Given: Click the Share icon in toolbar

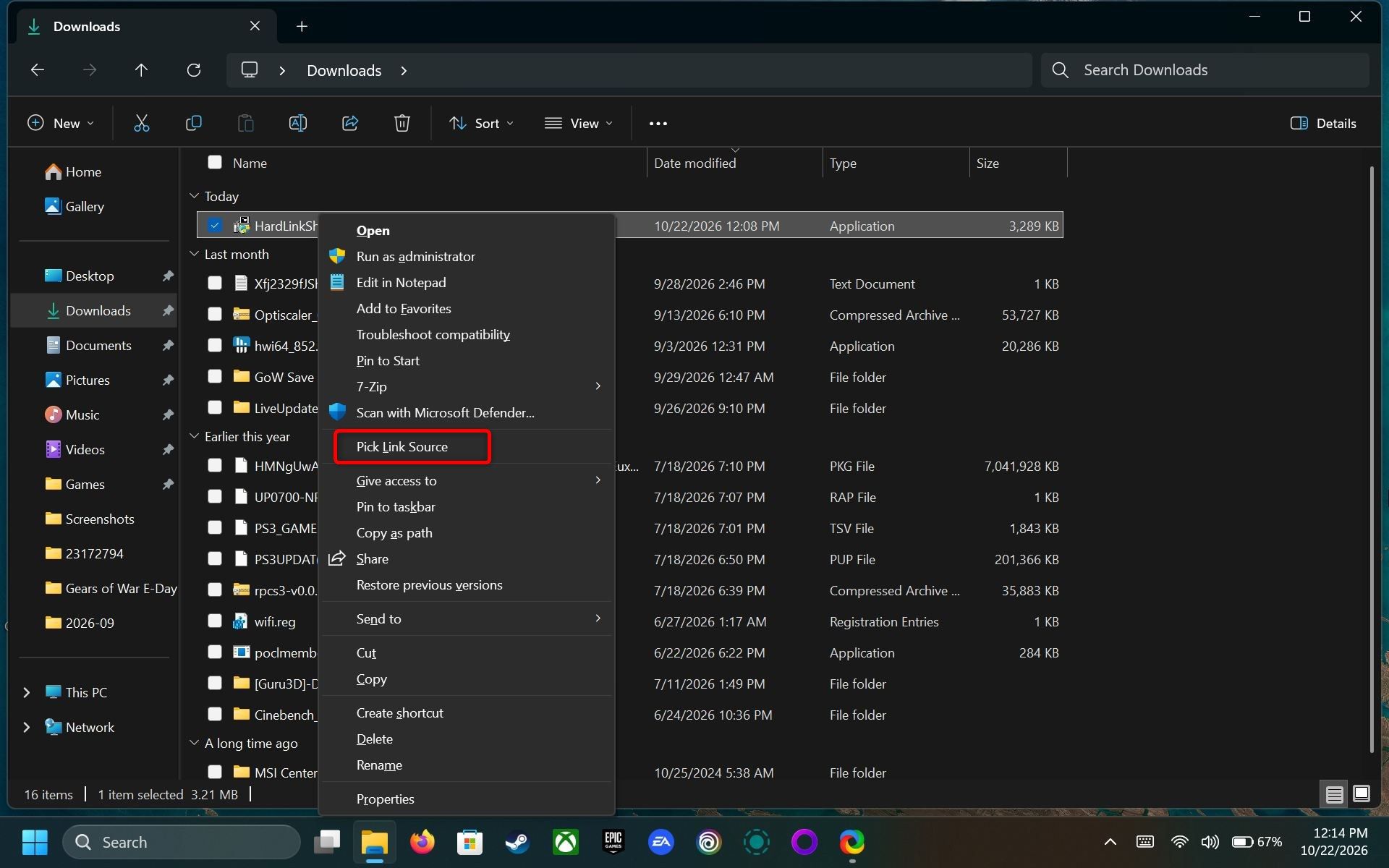Looking at the screenshot, I should (350, 123).
